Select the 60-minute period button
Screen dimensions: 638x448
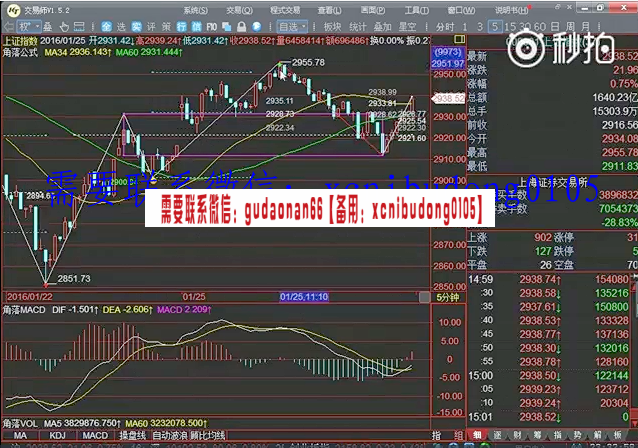(540, 27)
